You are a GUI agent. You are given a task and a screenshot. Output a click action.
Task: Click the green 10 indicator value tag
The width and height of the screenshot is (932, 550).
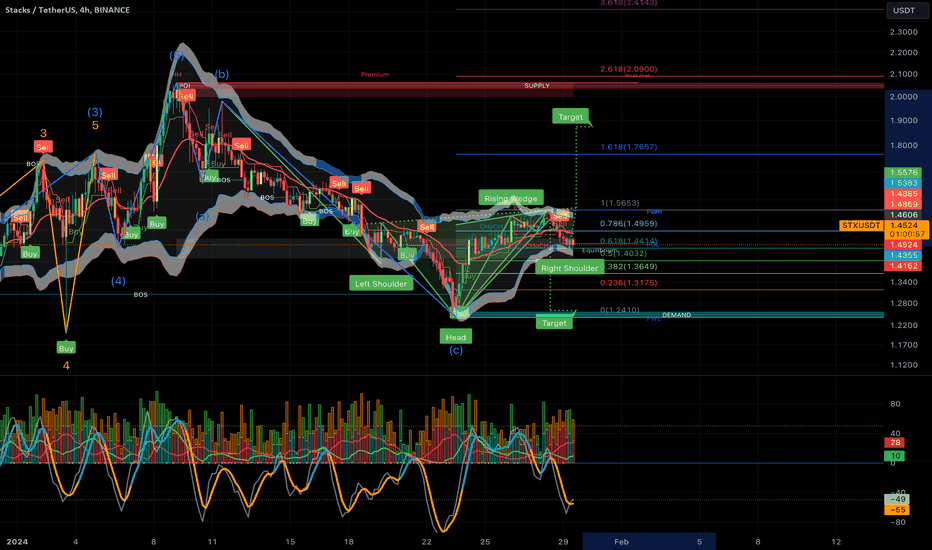point(895,456)
